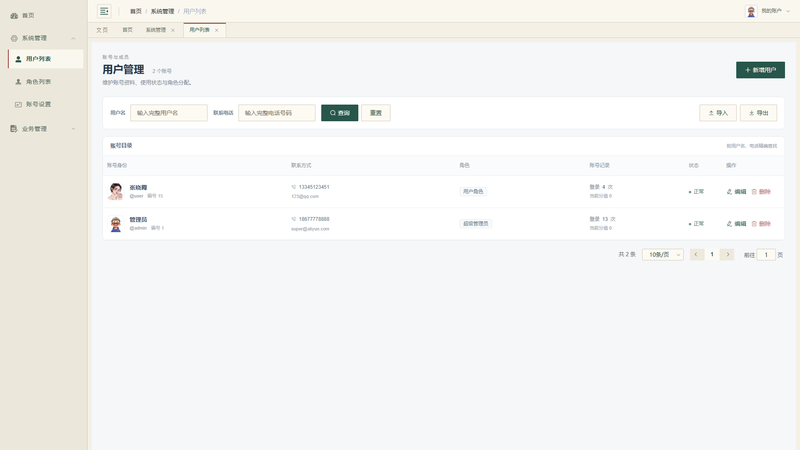Click the 正常 status of 张晓霞
Viewport: 800px width, 450px height.
(696, 192)
